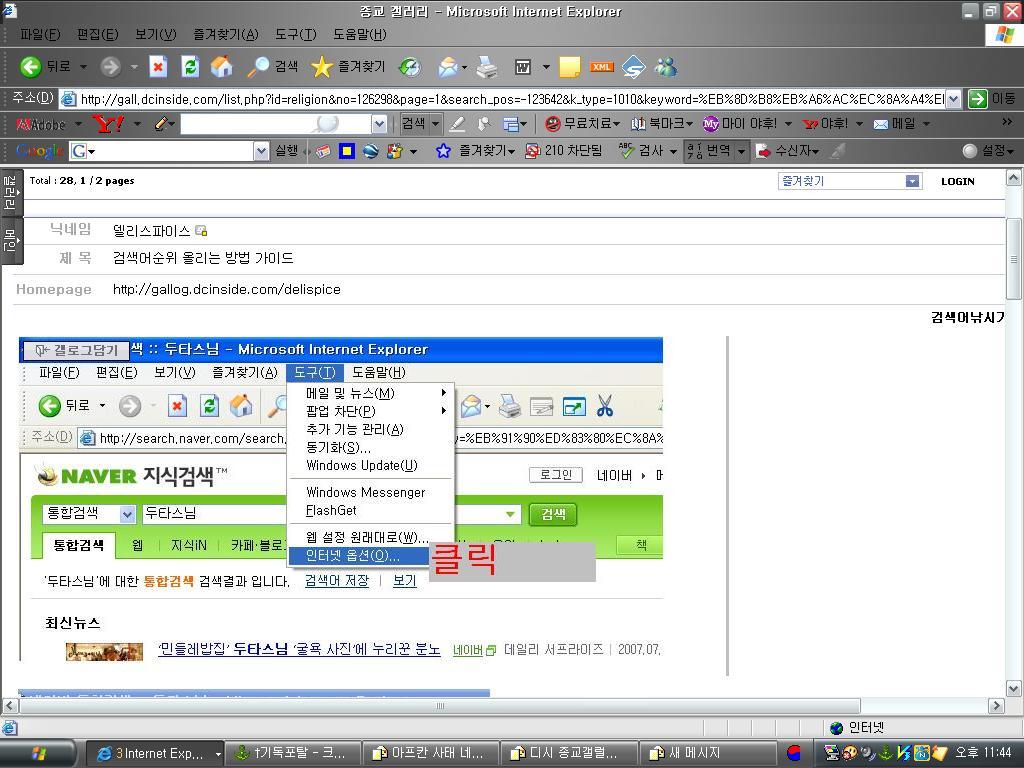Open History via the green clock icon

click(x=410, y=66)
